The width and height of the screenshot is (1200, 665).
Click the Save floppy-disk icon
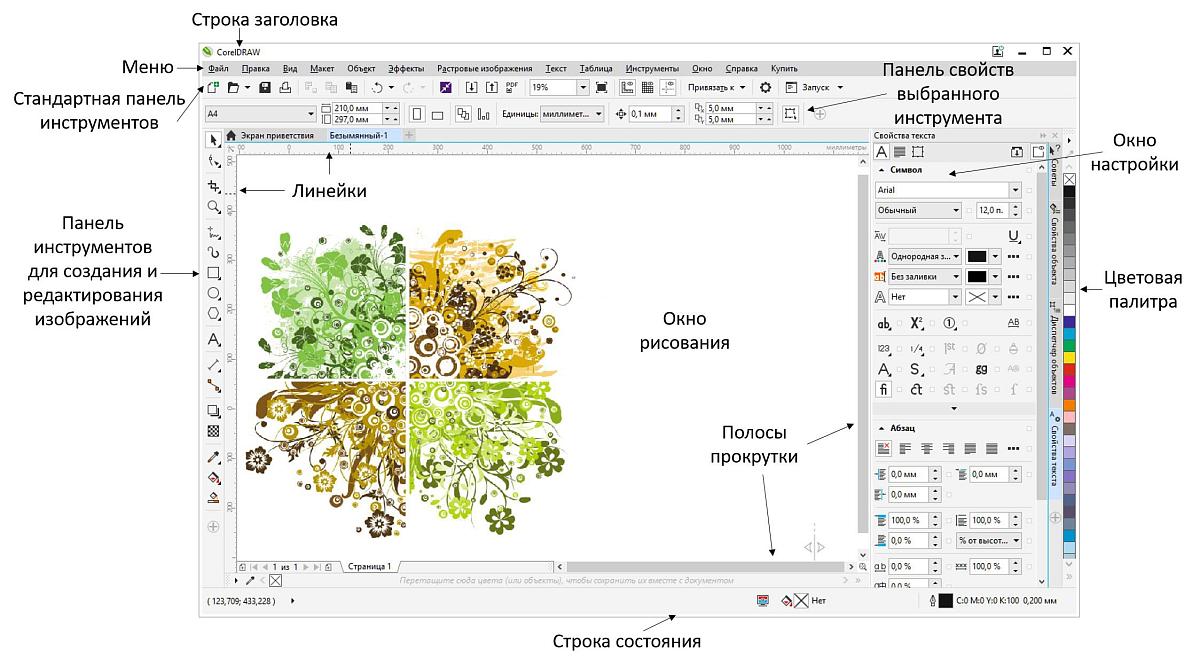(265, 88)
